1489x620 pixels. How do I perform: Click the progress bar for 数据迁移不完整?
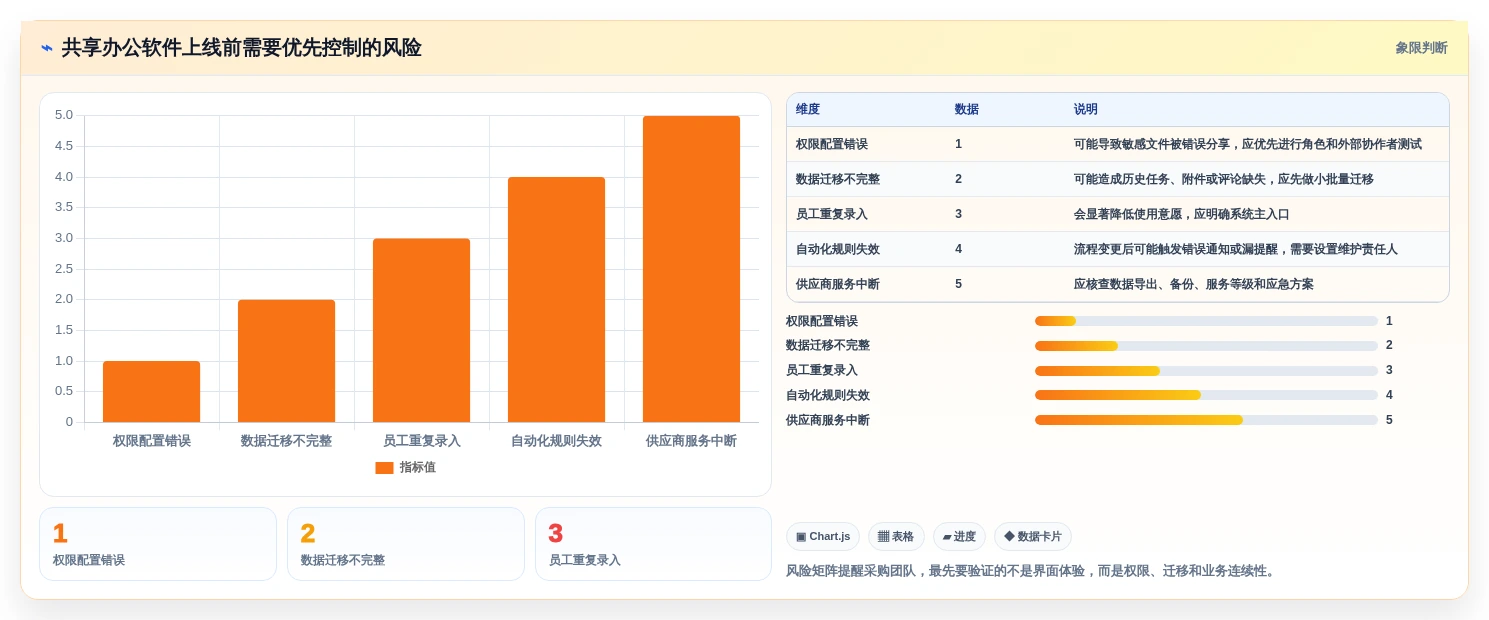1206,346
